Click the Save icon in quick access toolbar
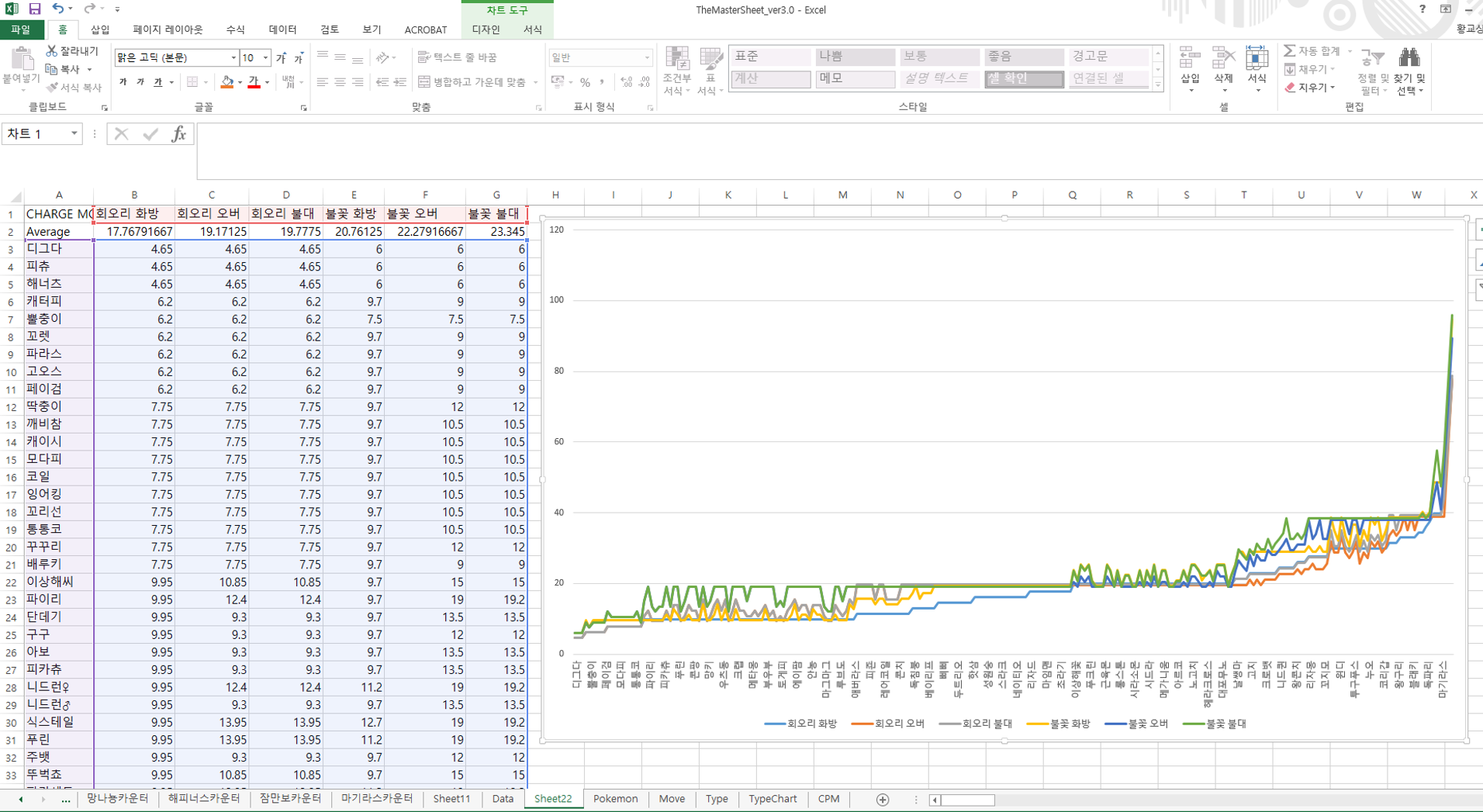Screen dimensions: 1483x812 35,9
